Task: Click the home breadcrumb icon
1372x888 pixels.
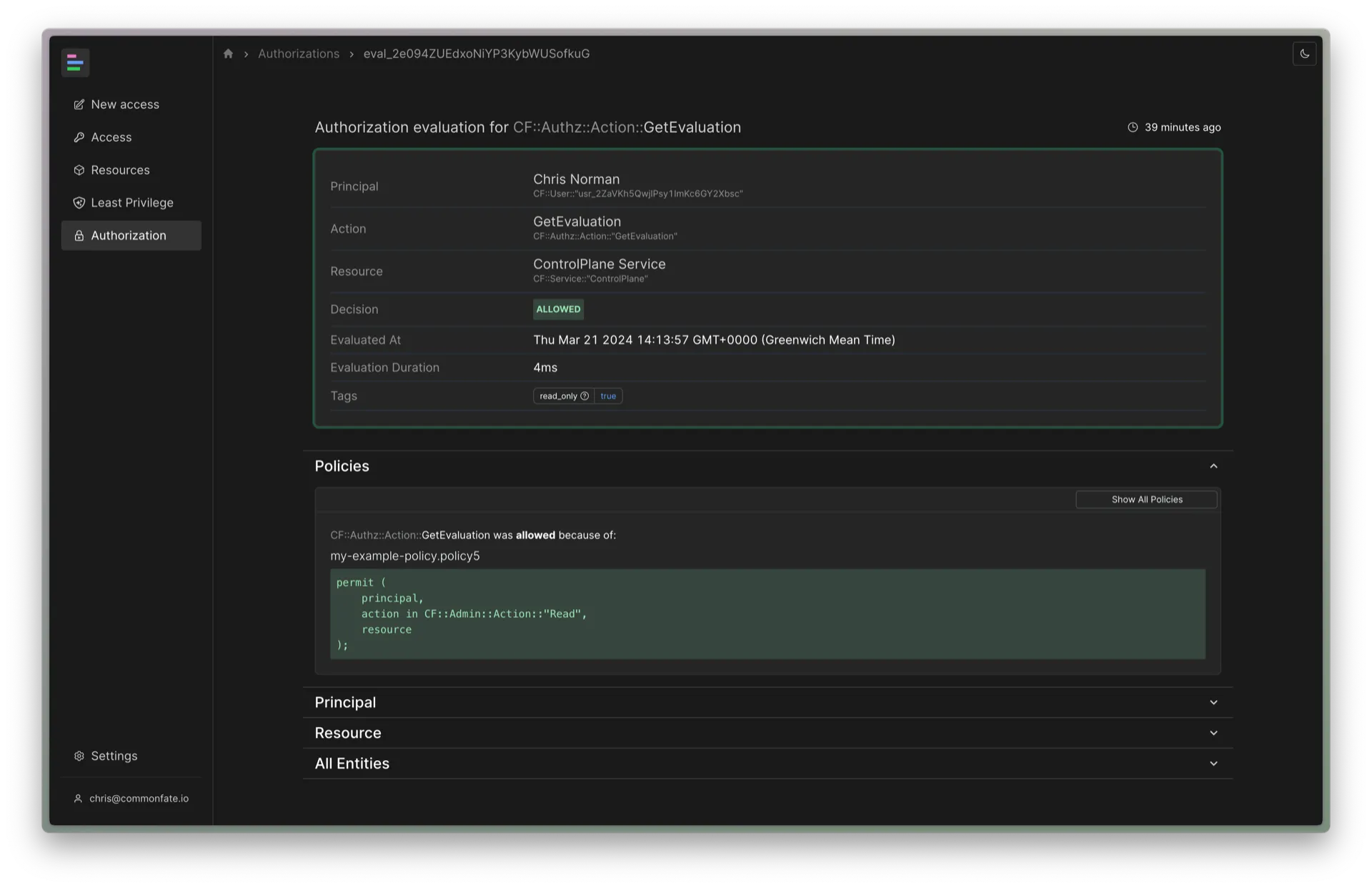Action: pos(228,54)
